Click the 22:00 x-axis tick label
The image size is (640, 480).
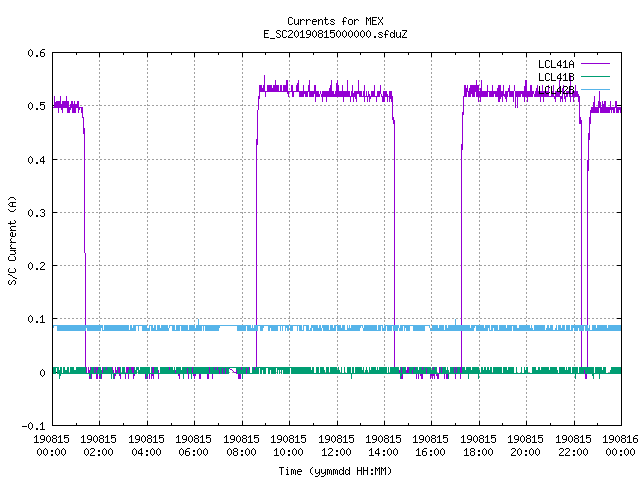[x=573, y=452]
